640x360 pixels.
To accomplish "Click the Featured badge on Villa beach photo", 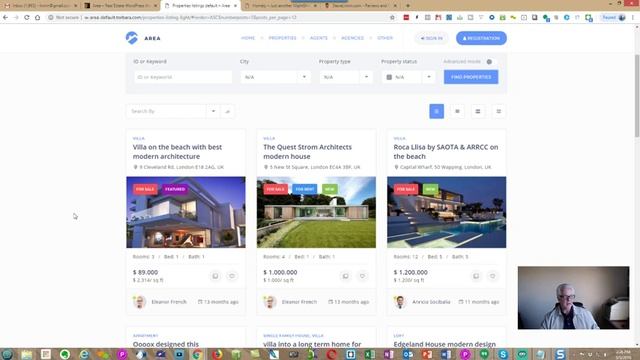I will point(175,189).
